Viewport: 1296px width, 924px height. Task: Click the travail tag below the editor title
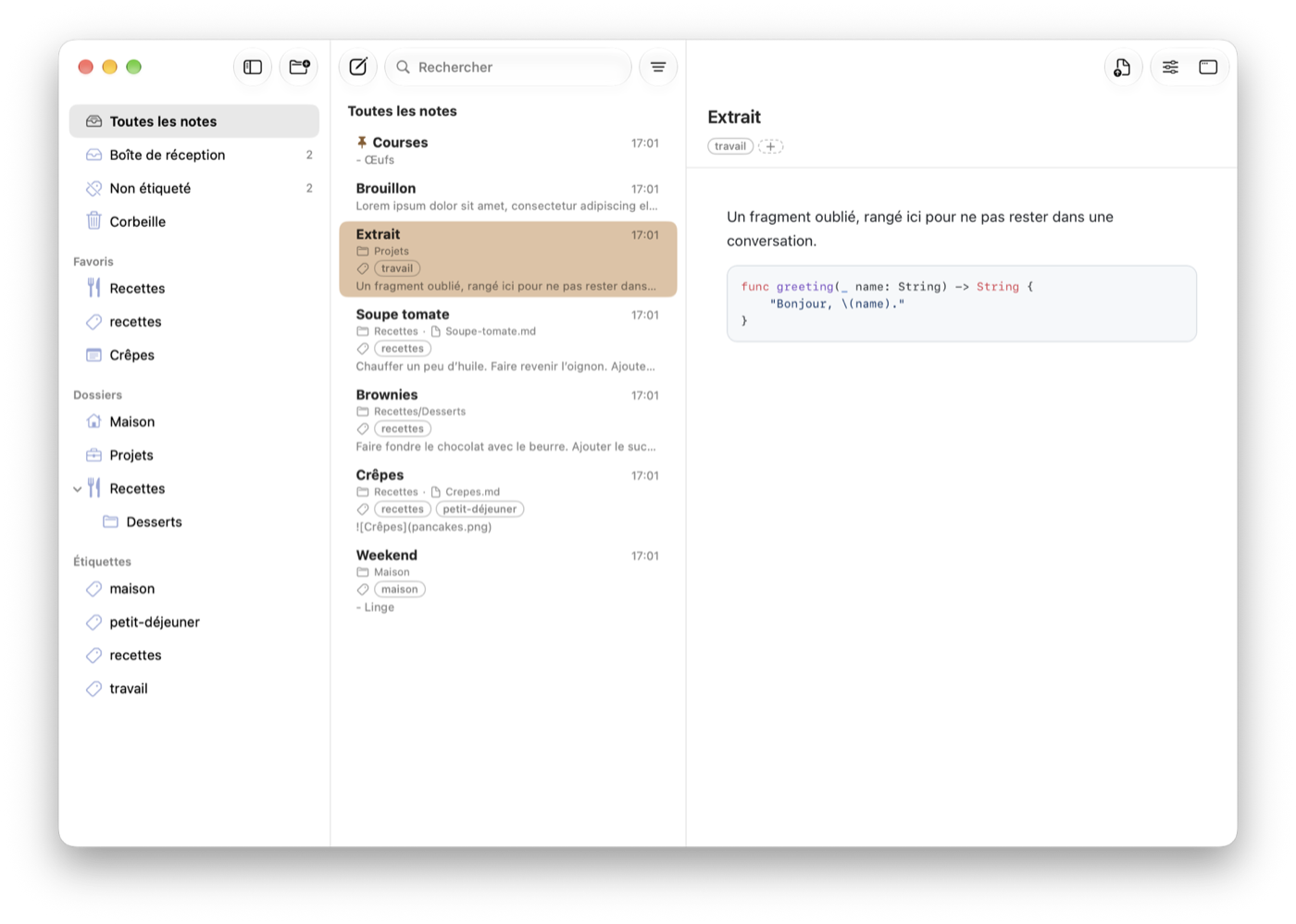(730, 146)
